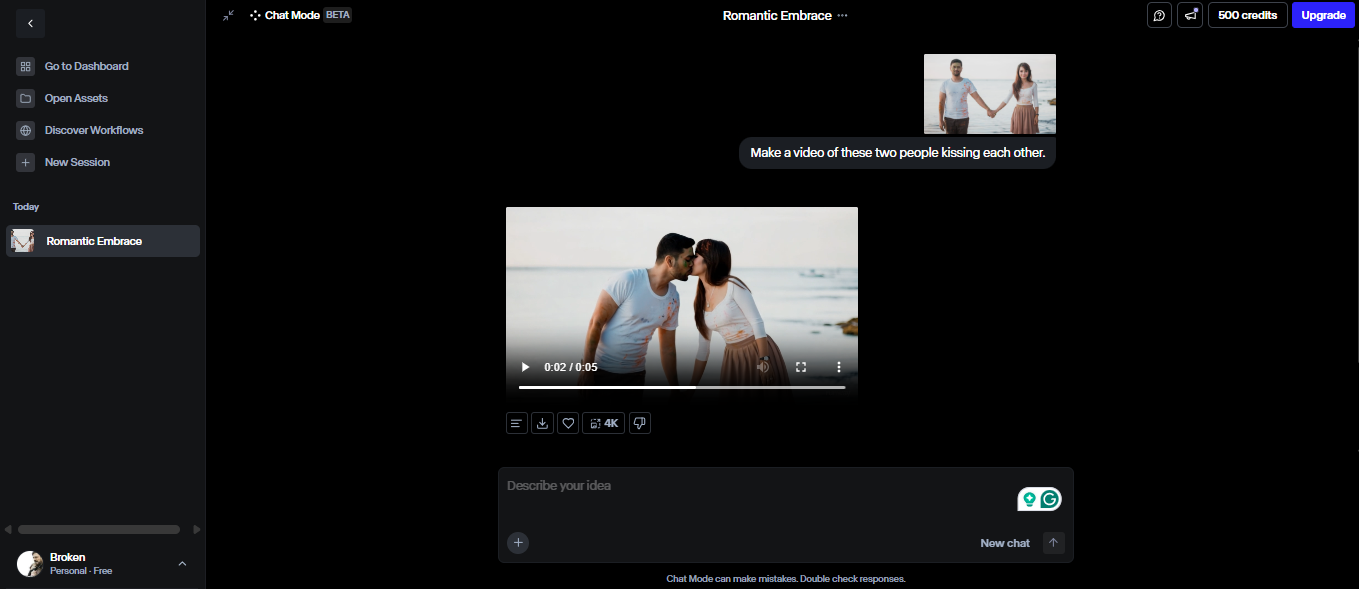The image size is (1359, 589).
Task: Open the Romantic Embrace session in sidebar
Action: (x=103, y=241)
